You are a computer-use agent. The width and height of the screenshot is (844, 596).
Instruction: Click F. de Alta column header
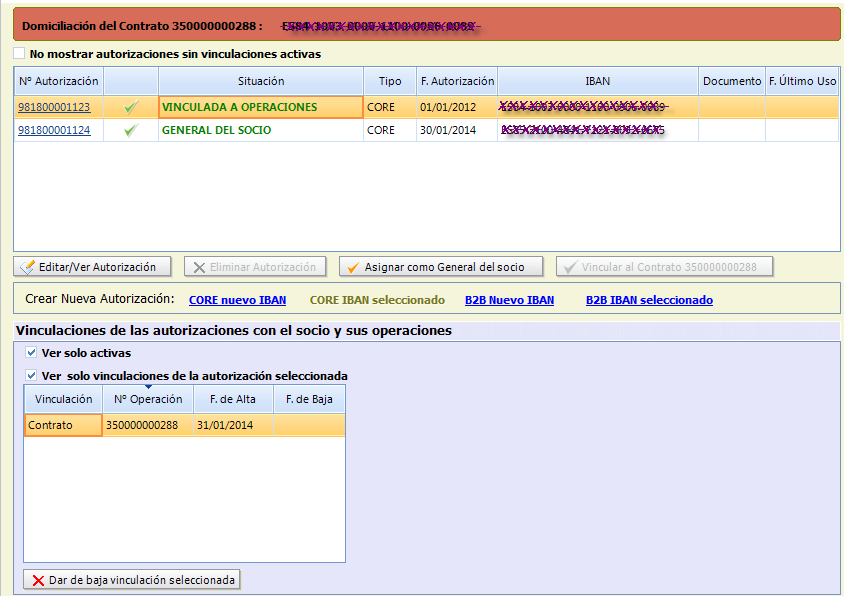coord(232,399)
